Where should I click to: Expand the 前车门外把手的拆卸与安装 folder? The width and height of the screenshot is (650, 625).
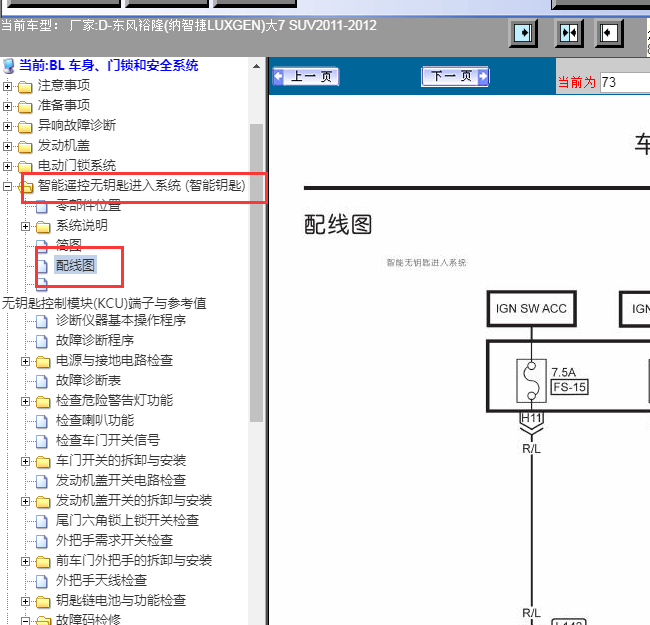(25, 561)
